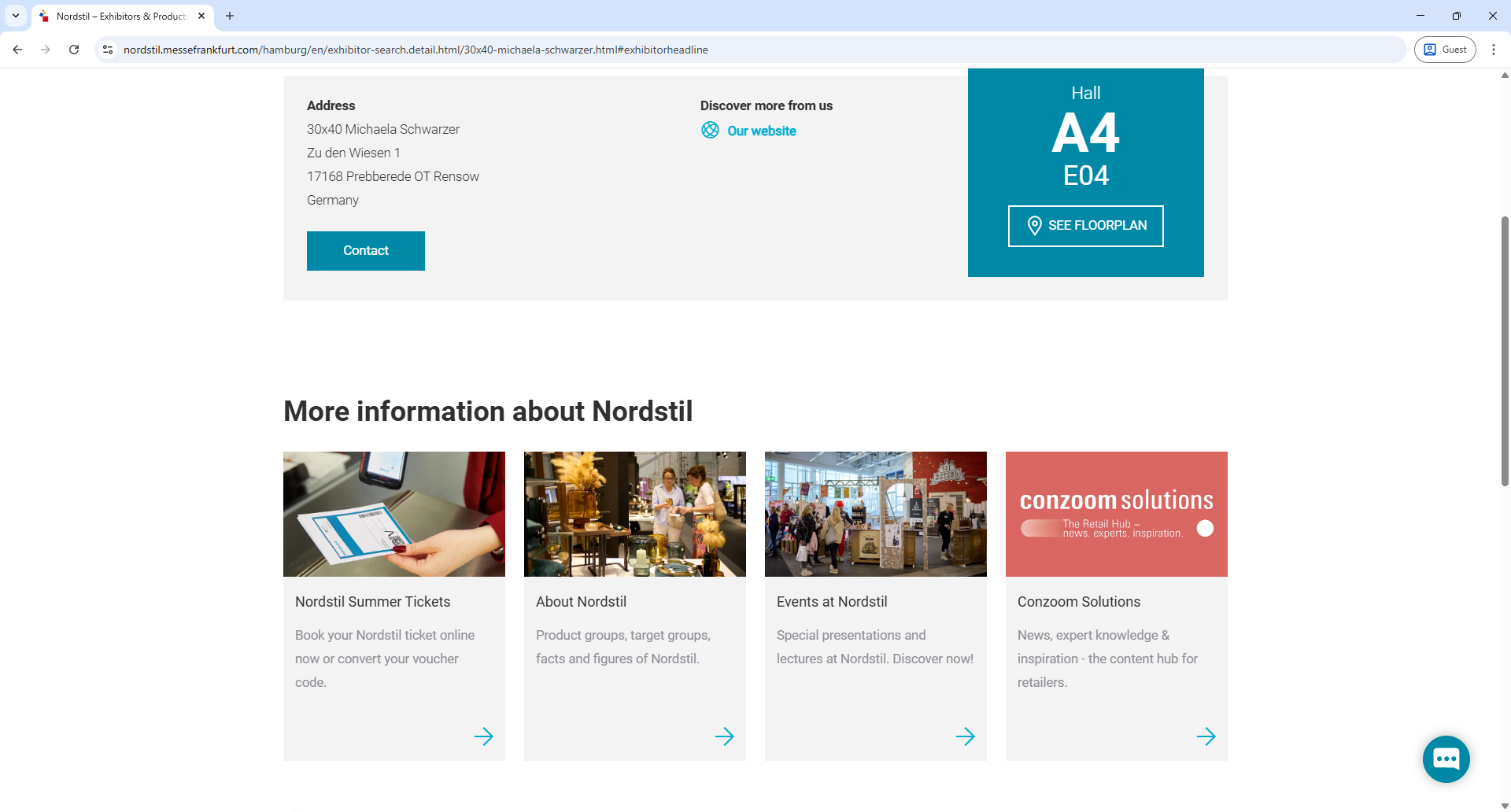Click the SEE FLOORPLAN button
This screenshot has height=812, width=1511.
(x=1085, y=226)
